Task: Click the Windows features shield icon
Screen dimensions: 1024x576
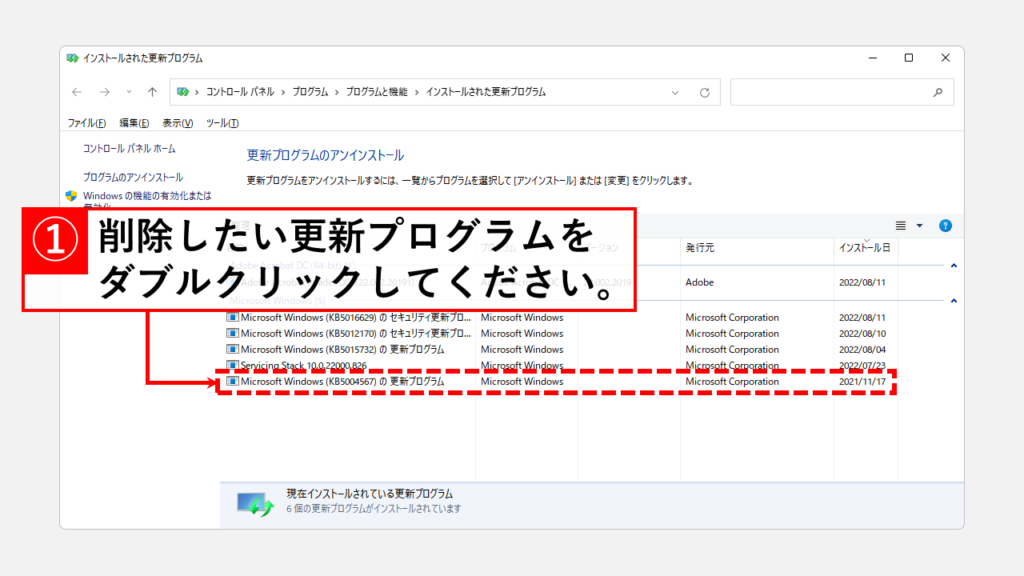Action: 72,196
